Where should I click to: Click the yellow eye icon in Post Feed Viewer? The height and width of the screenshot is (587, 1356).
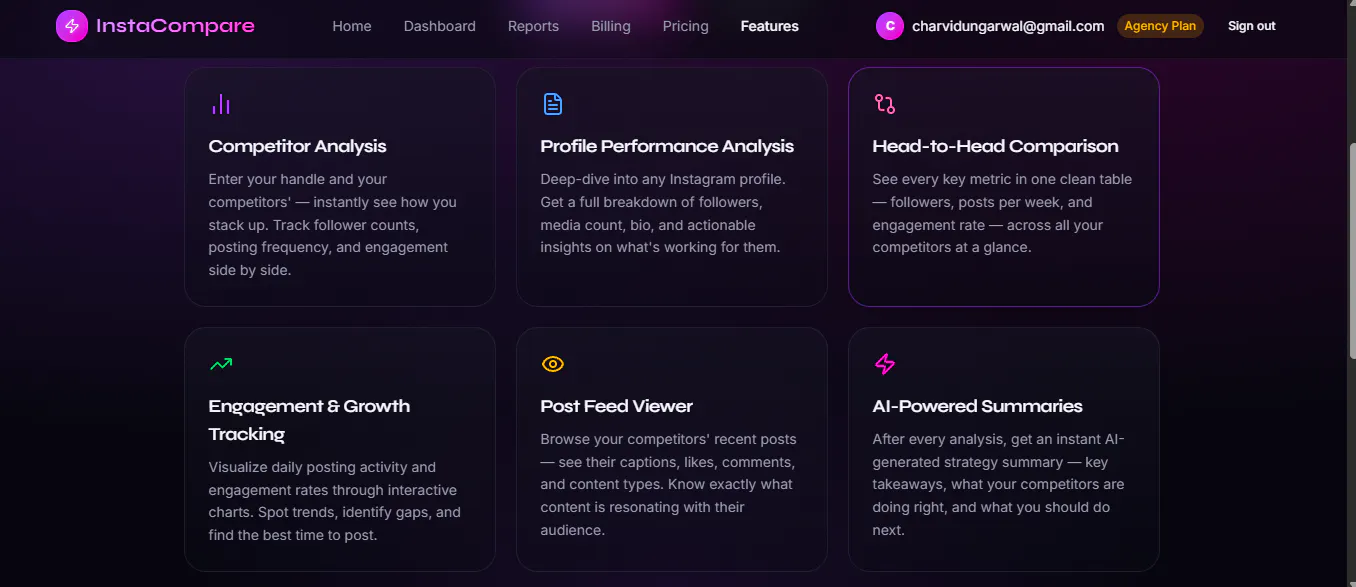tap(553, 364)
